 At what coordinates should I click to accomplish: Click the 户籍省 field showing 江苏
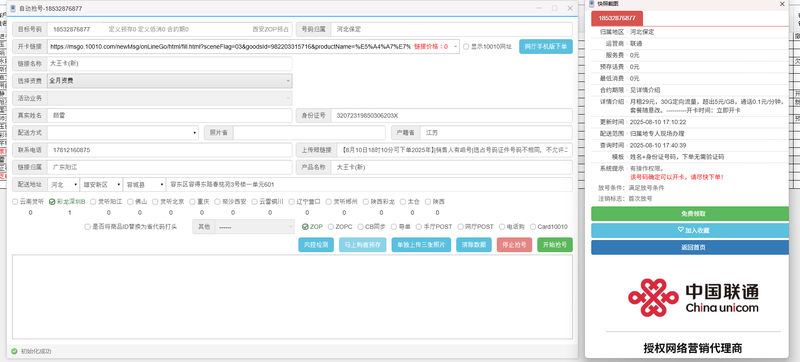pyautogui.click(x=496, y=133)
